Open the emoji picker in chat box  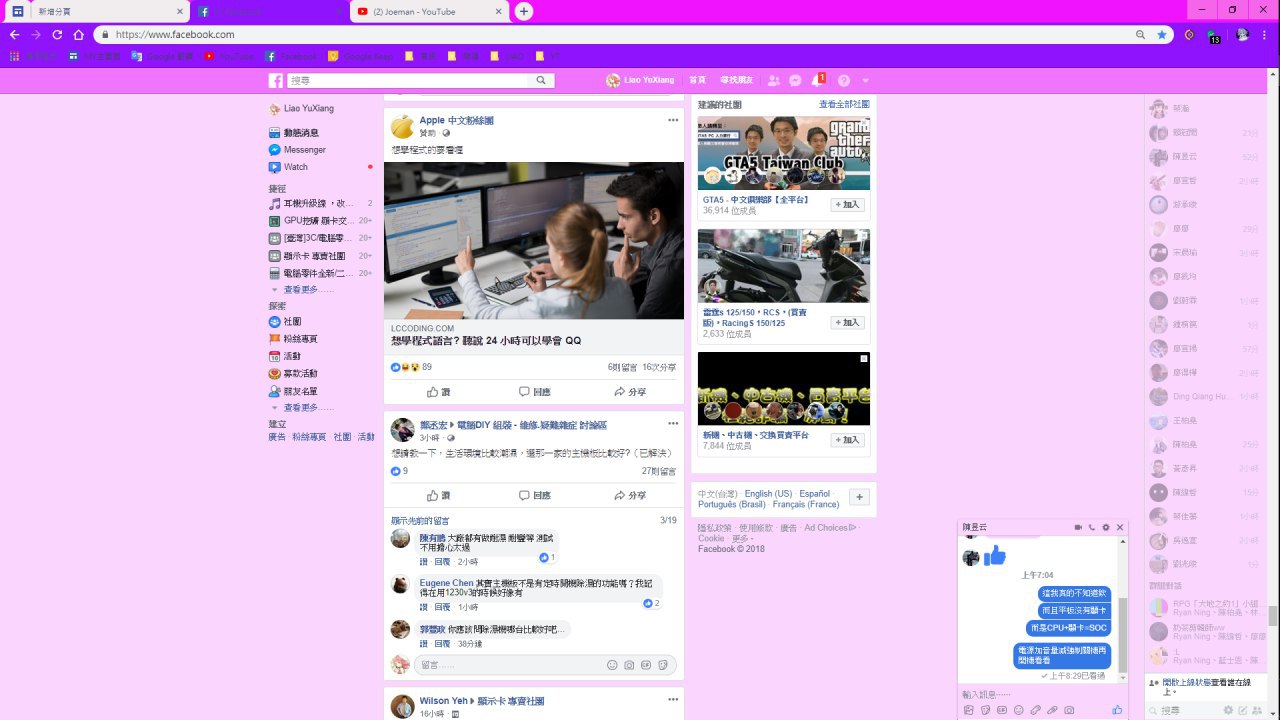1018,710
